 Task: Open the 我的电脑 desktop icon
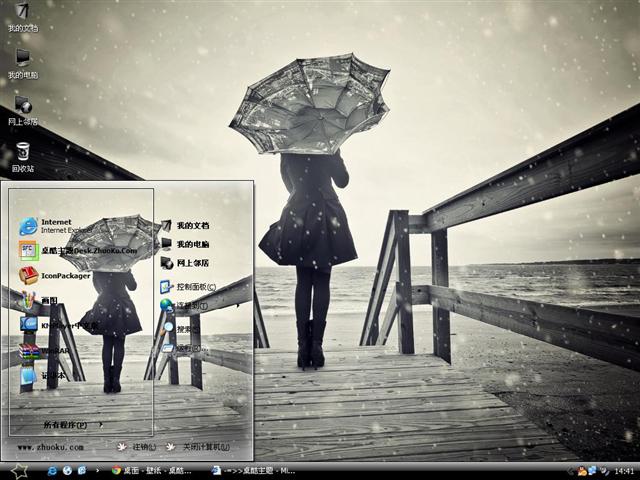tap(23, 63)
